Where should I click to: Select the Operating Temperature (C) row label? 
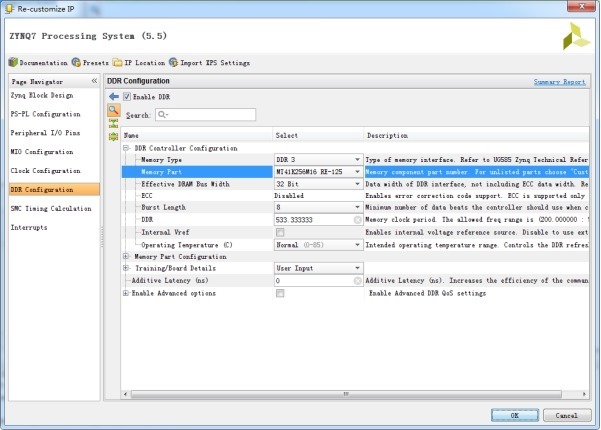coord(187,245)
